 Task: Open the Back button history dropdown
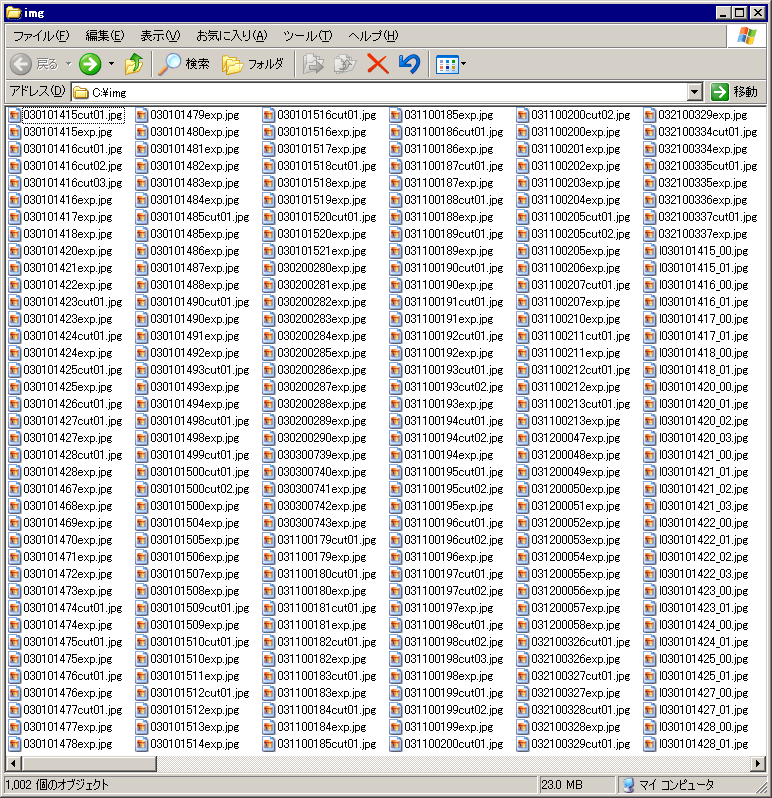point(68,64)
